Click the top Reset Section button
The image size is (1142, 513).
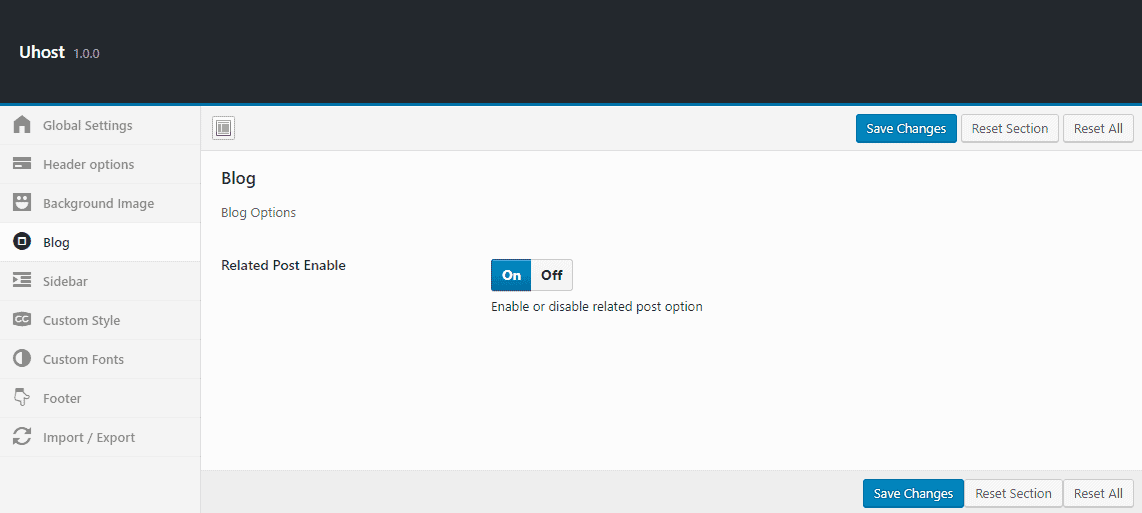point(1009,128)
